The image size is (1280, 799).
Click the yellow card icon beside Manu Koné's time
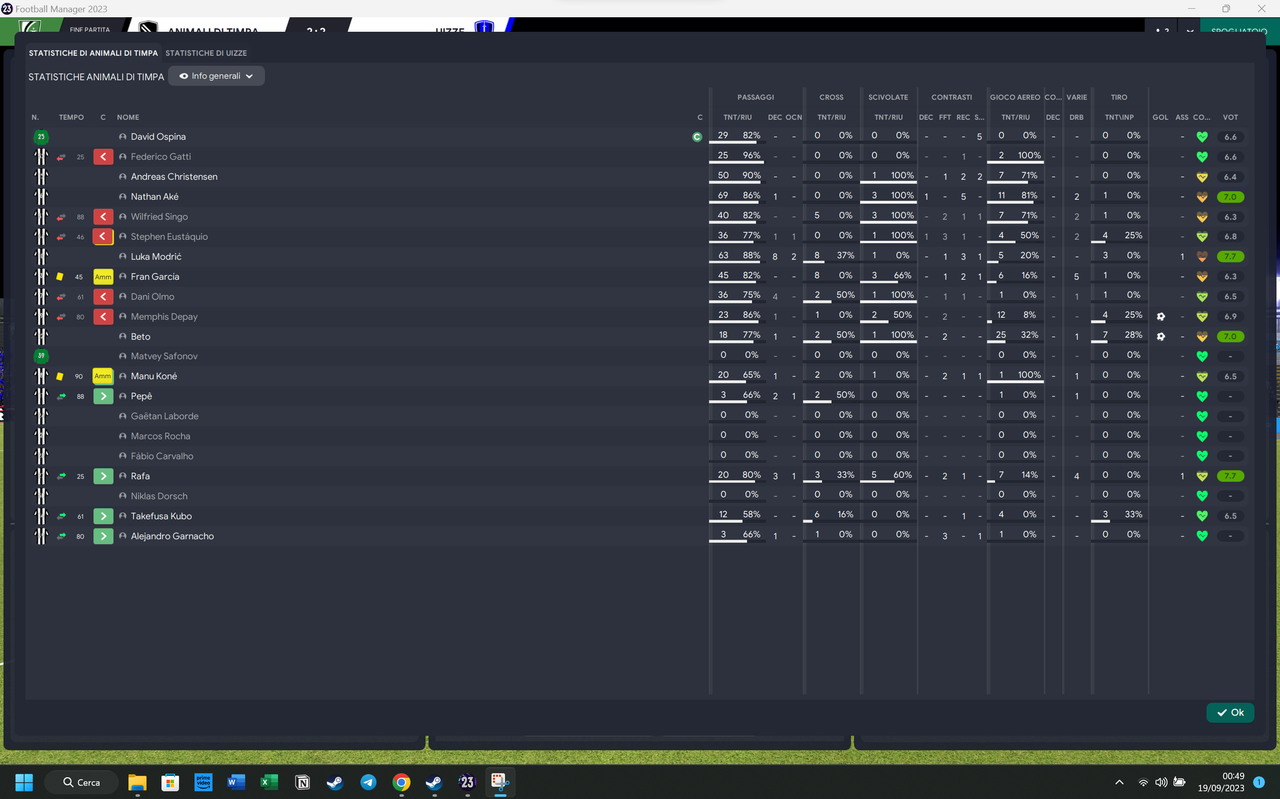coord(60,377)
